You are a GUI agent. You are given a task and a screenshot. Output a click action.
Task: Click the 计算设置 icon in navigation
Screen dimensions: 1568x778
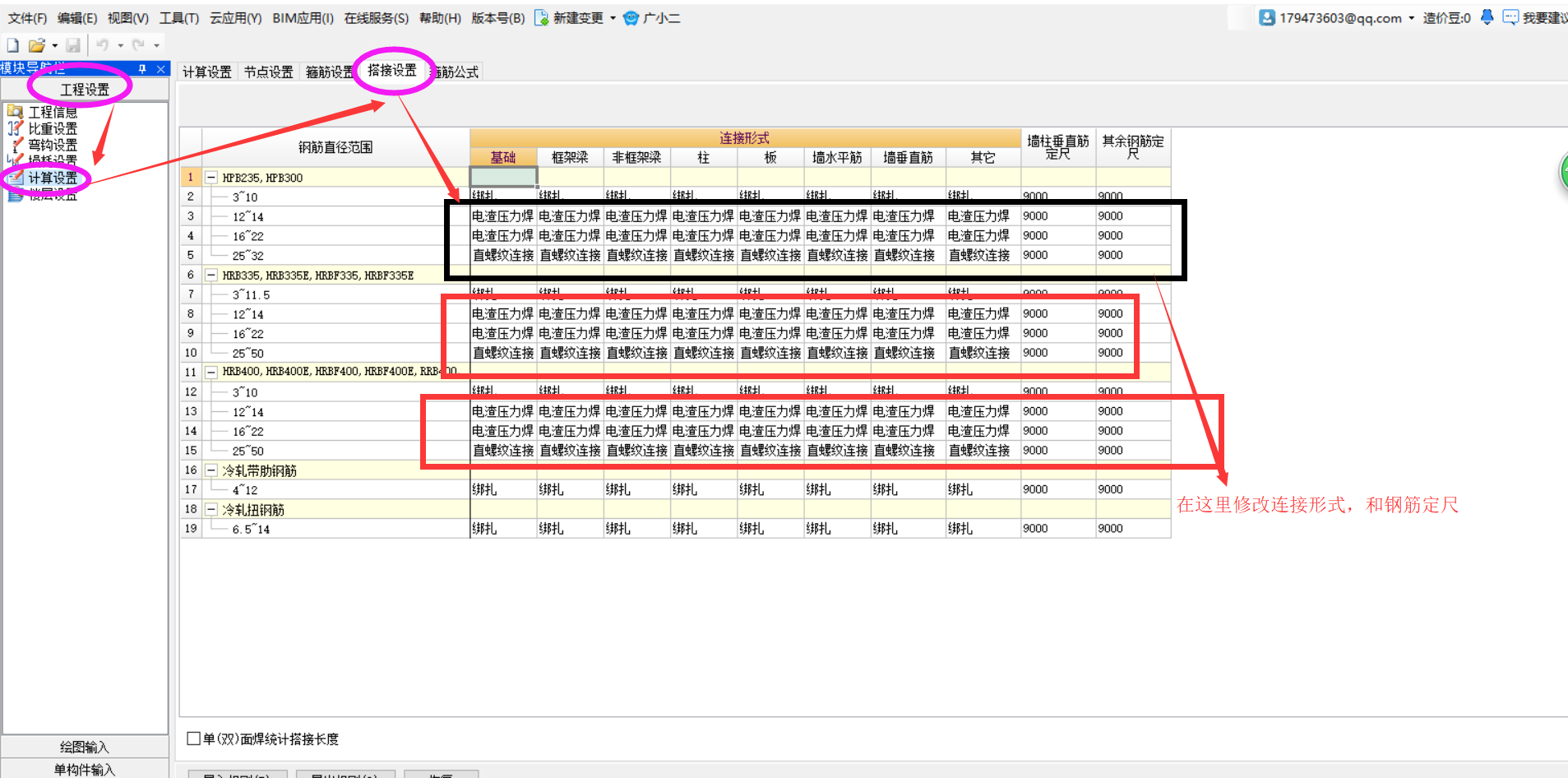point(15,177)
